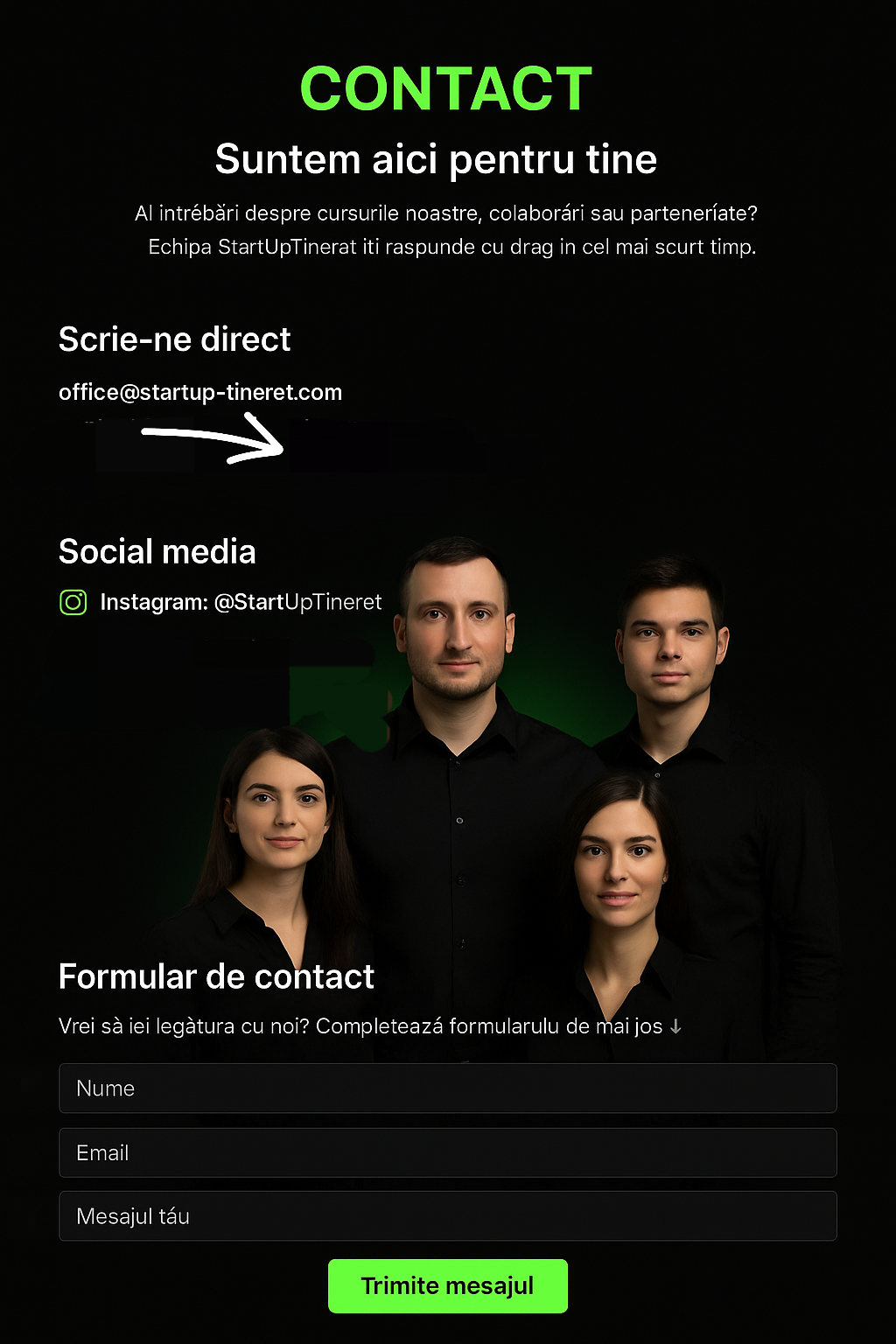Click the 'Formular de contact' heading
The image size is (896, 1344).
coord(216,976)
